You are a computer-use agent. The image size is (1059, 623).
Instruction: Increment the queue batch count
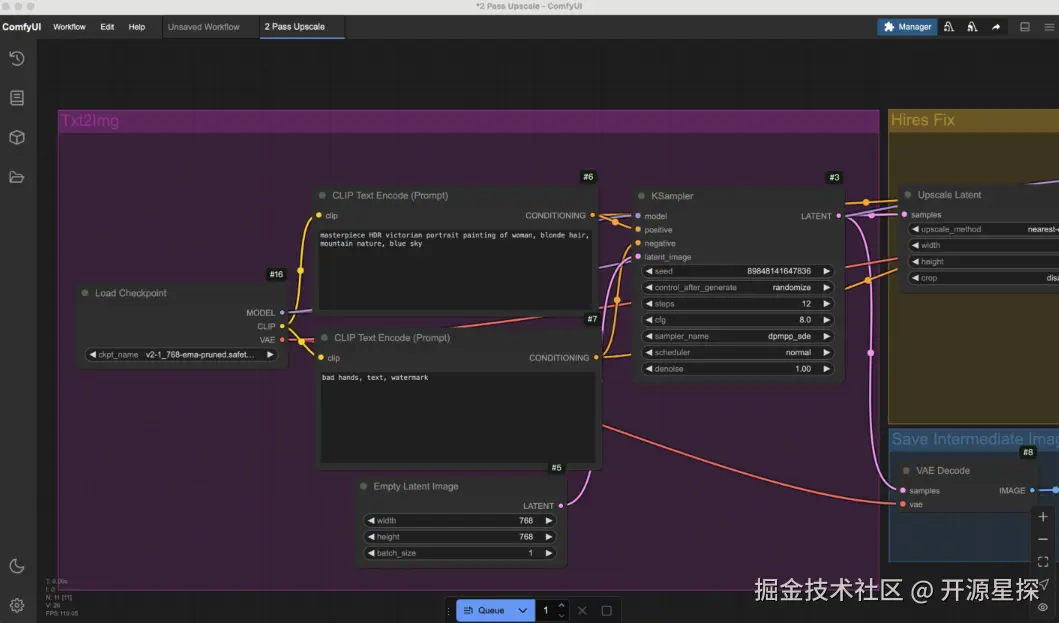click(x=561, y=606)
